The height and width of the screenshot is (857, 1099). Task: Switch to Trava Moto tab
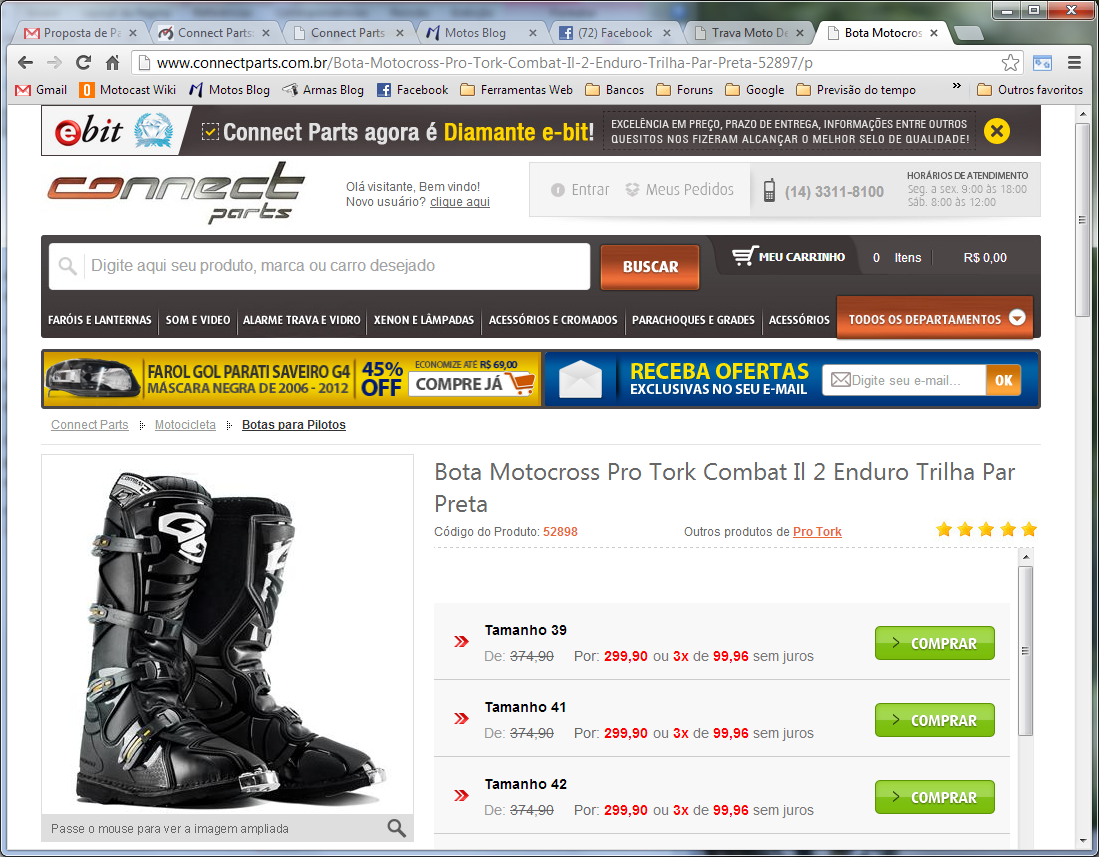pyautogui.click(x=749, y=32)
